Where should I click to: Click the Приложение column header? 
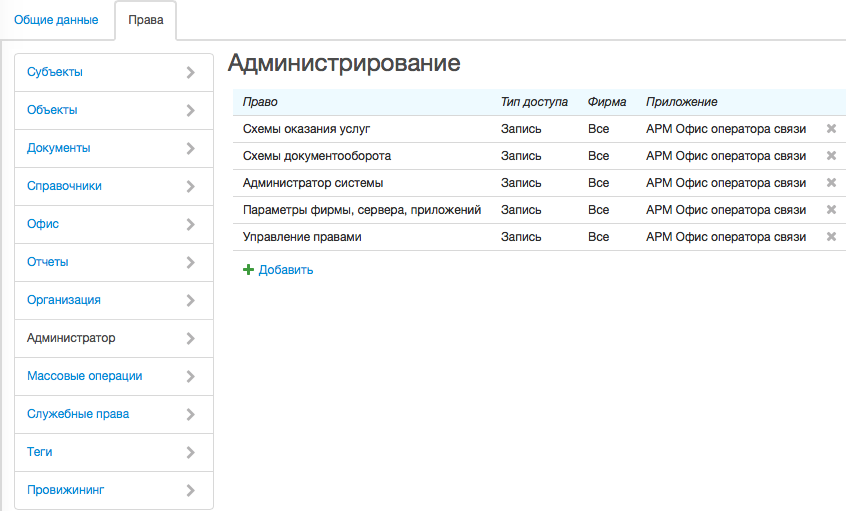coord(682,102)
